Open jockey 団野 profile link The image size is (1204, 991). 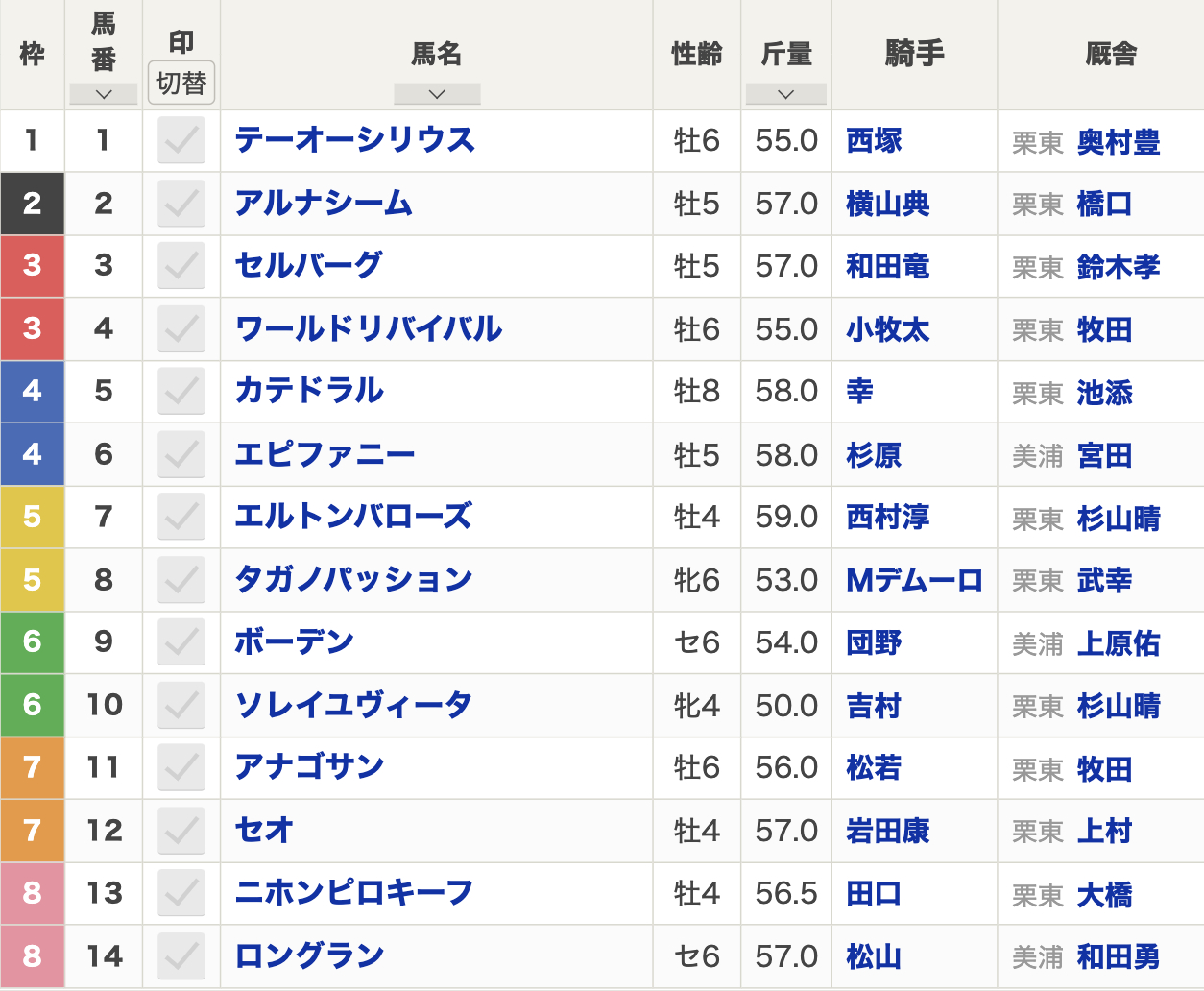[874, 642]
